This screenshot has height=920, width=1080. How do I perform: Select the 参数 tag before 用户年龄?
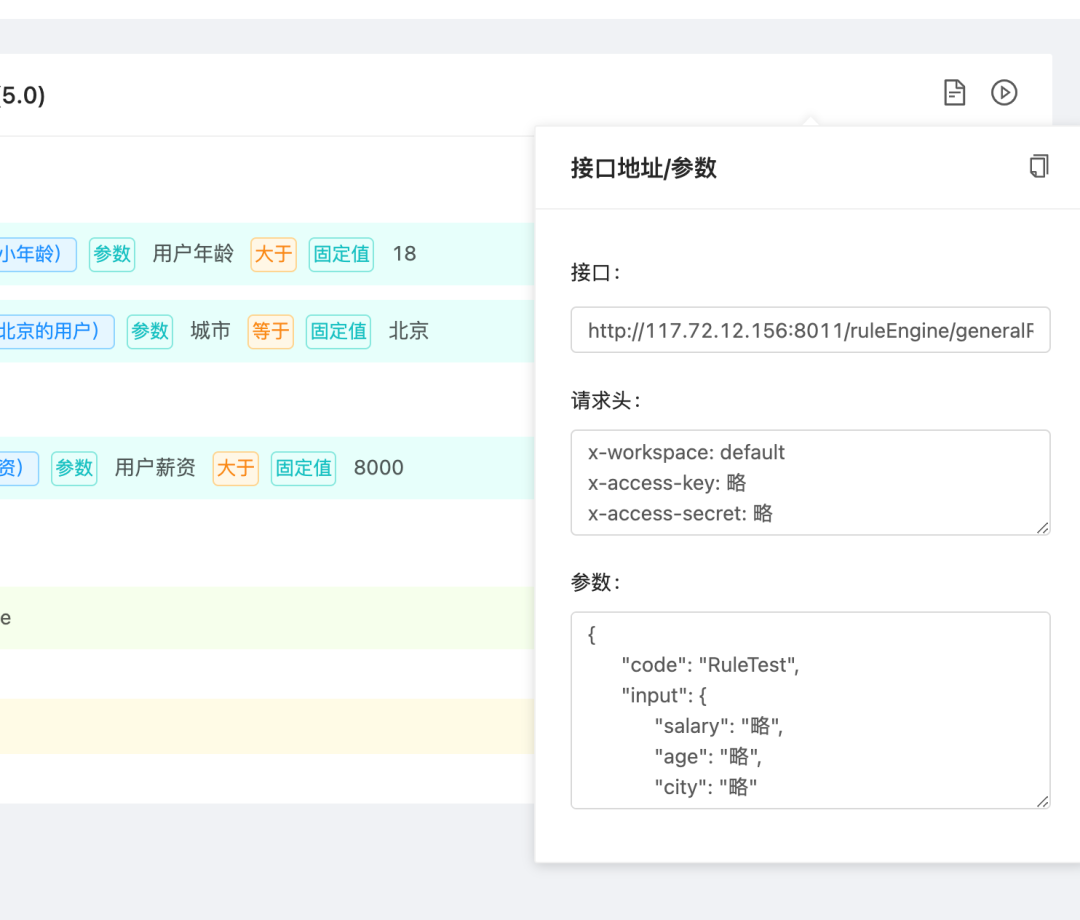112,254
